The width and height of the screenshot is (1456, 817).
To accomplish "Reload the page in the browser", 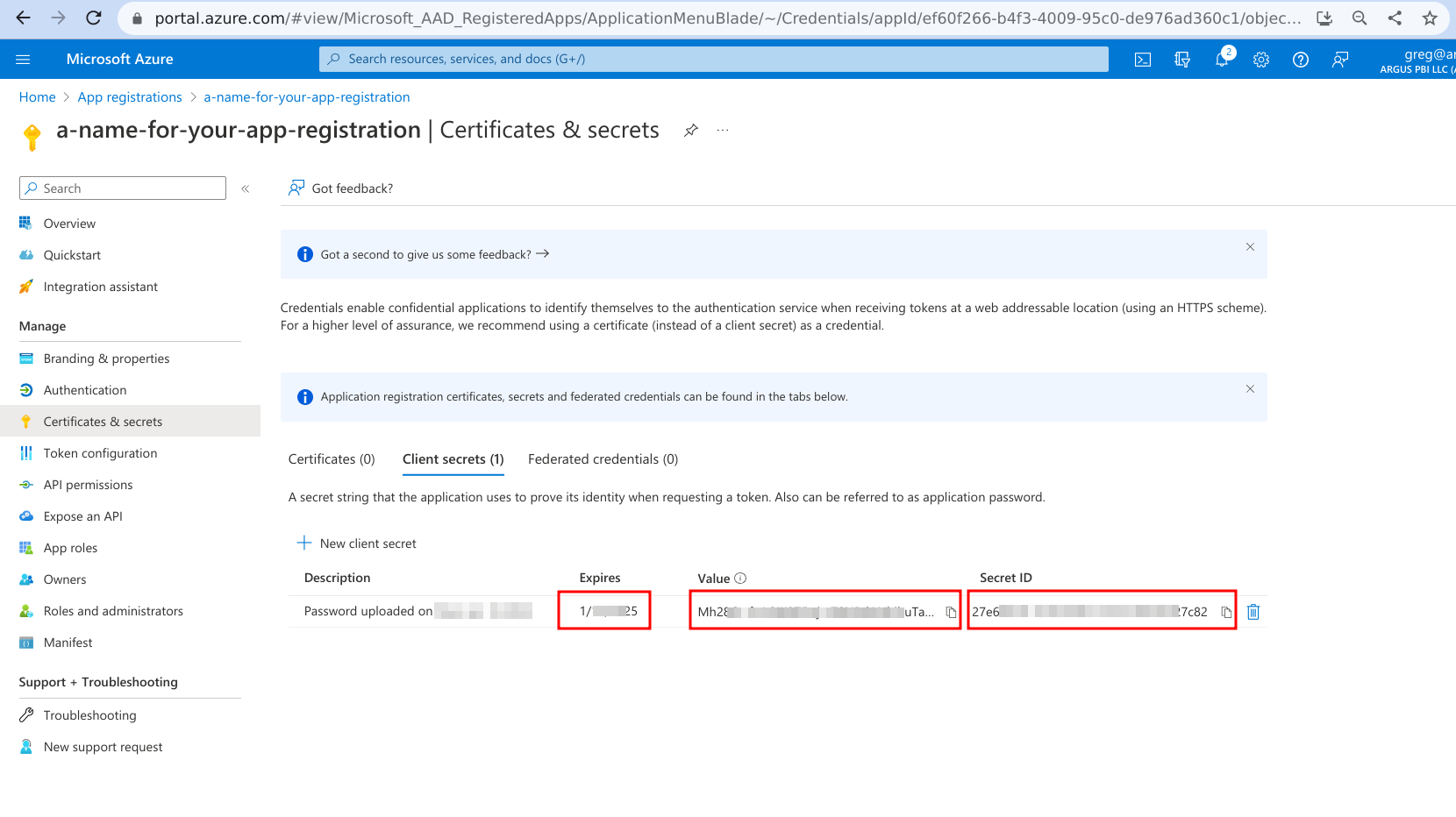I will 94,18.
